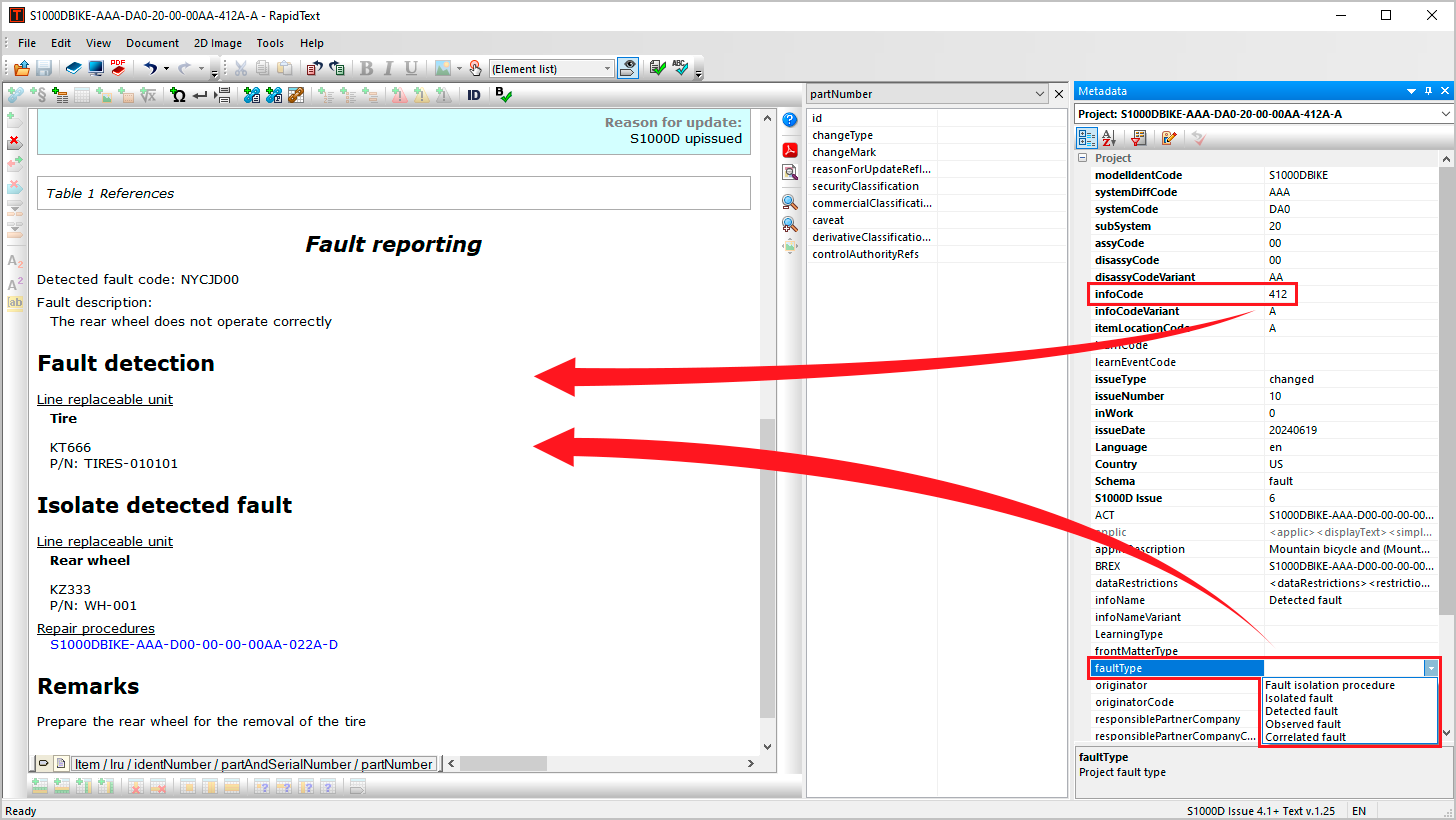
Task: Toggle Italic formatting
Action: [x=388, y=68]
